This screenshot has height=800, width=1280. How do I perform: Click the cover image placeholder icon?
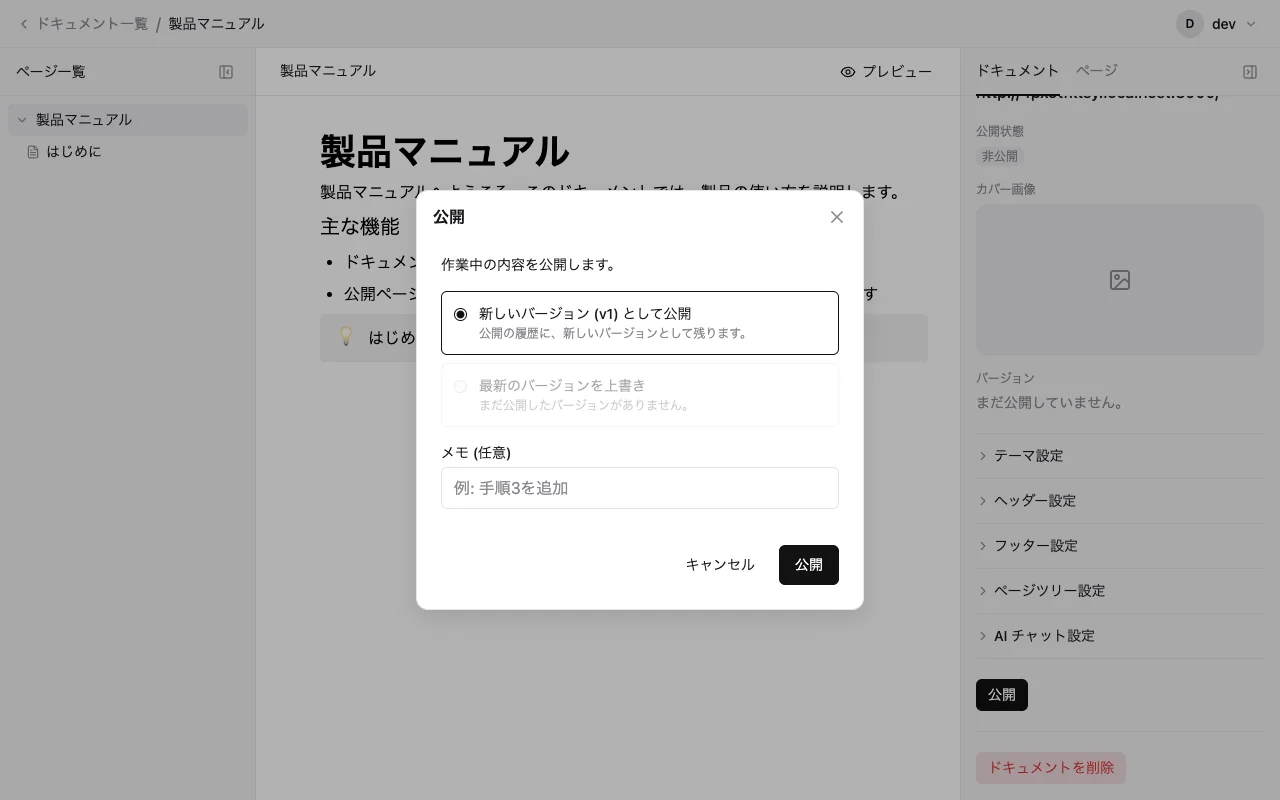point(1120,280)
